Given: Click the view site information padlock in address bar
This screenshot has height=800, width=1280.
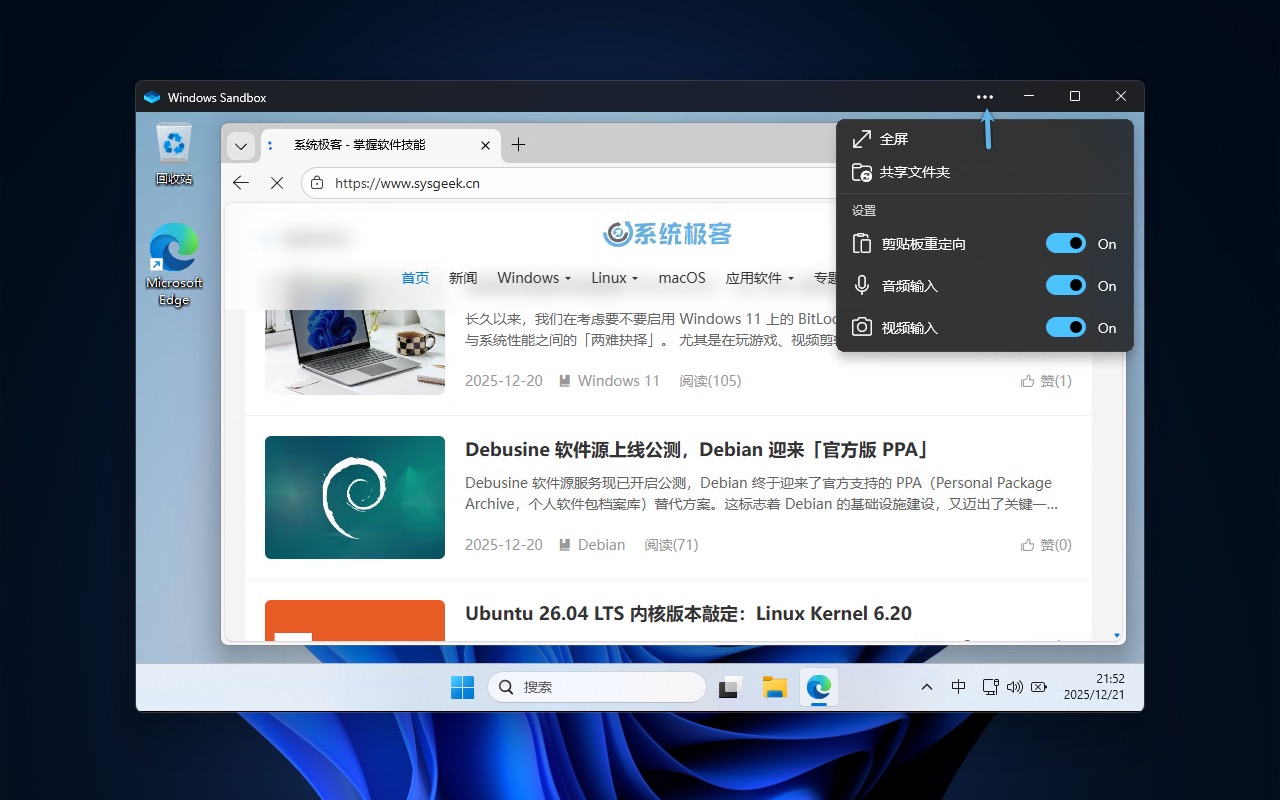Looking at the screenshot, I should click(316, 183).
